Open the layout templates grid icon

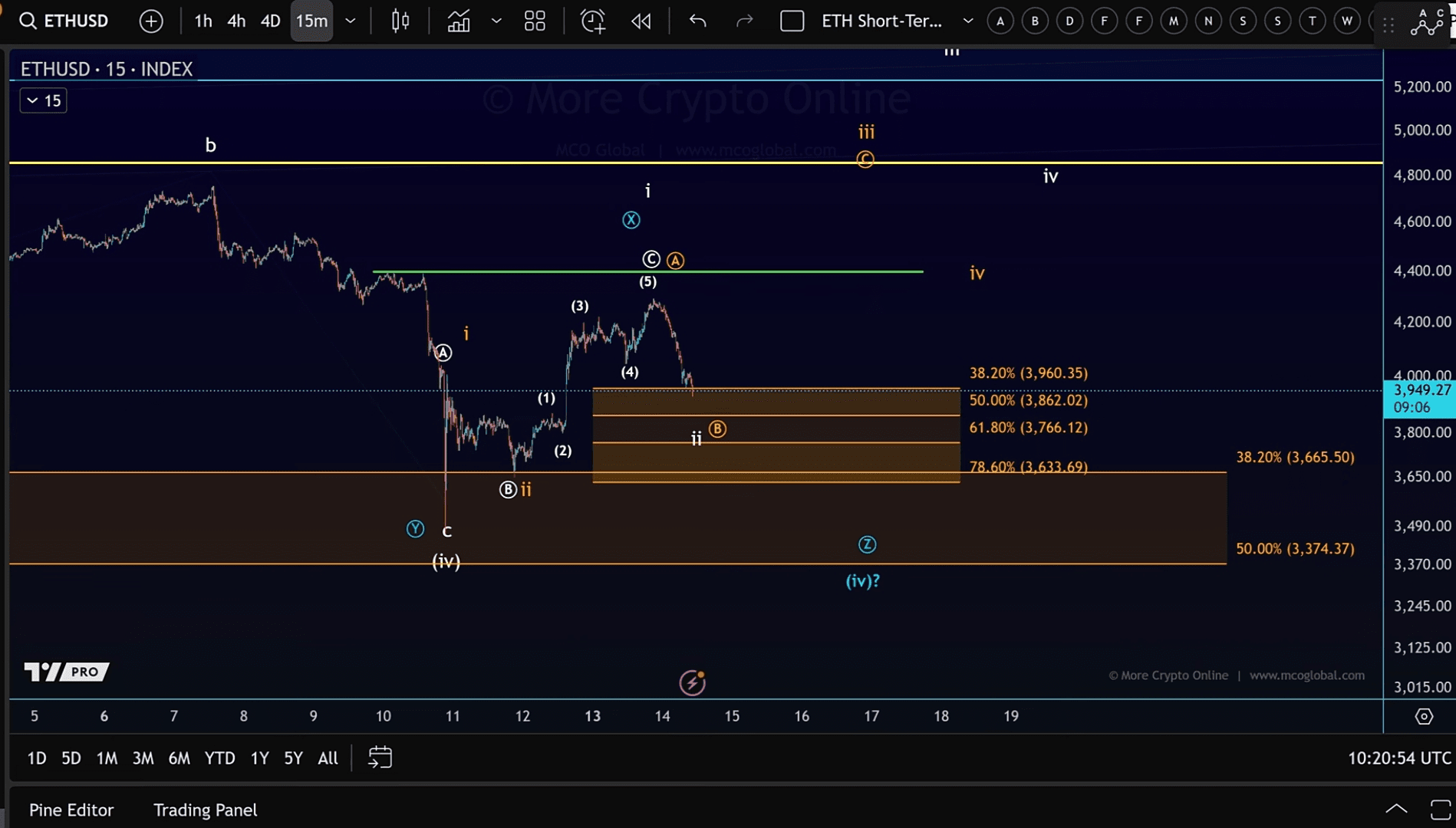point(535,21)
